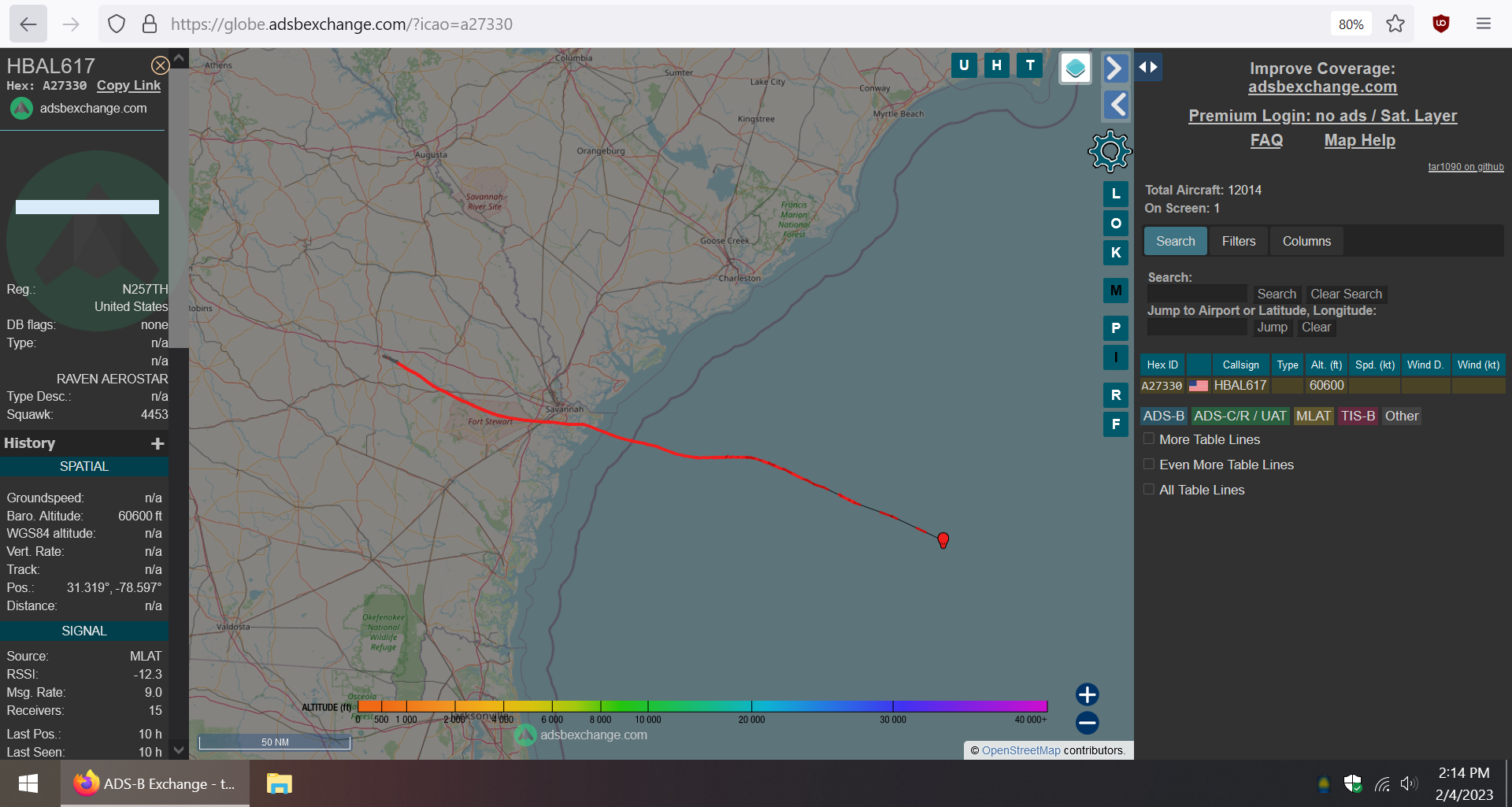Toggle the R map button
Image resolution: width=1512 pixels, height=807 pixels.
tap(1116, 395)
